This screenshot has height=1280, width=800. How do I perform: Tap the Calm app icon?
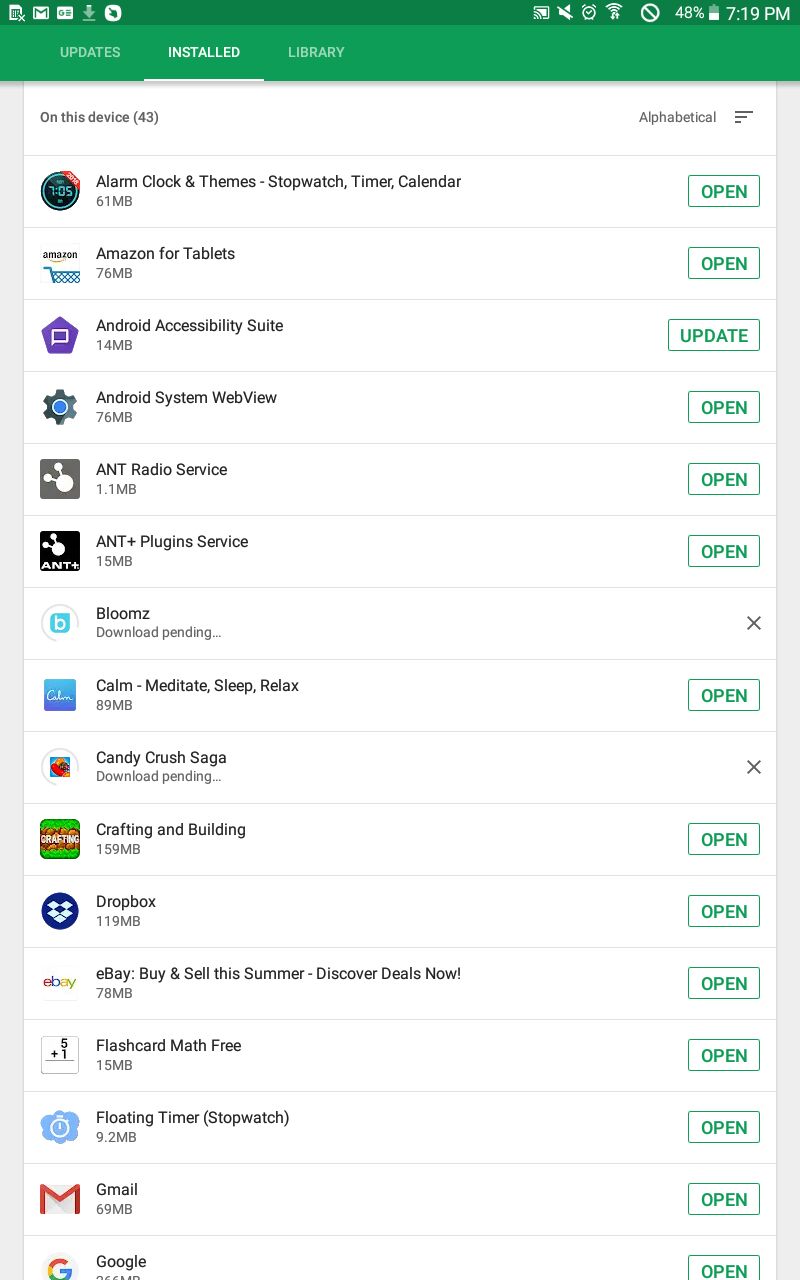[x=60, y=695]
